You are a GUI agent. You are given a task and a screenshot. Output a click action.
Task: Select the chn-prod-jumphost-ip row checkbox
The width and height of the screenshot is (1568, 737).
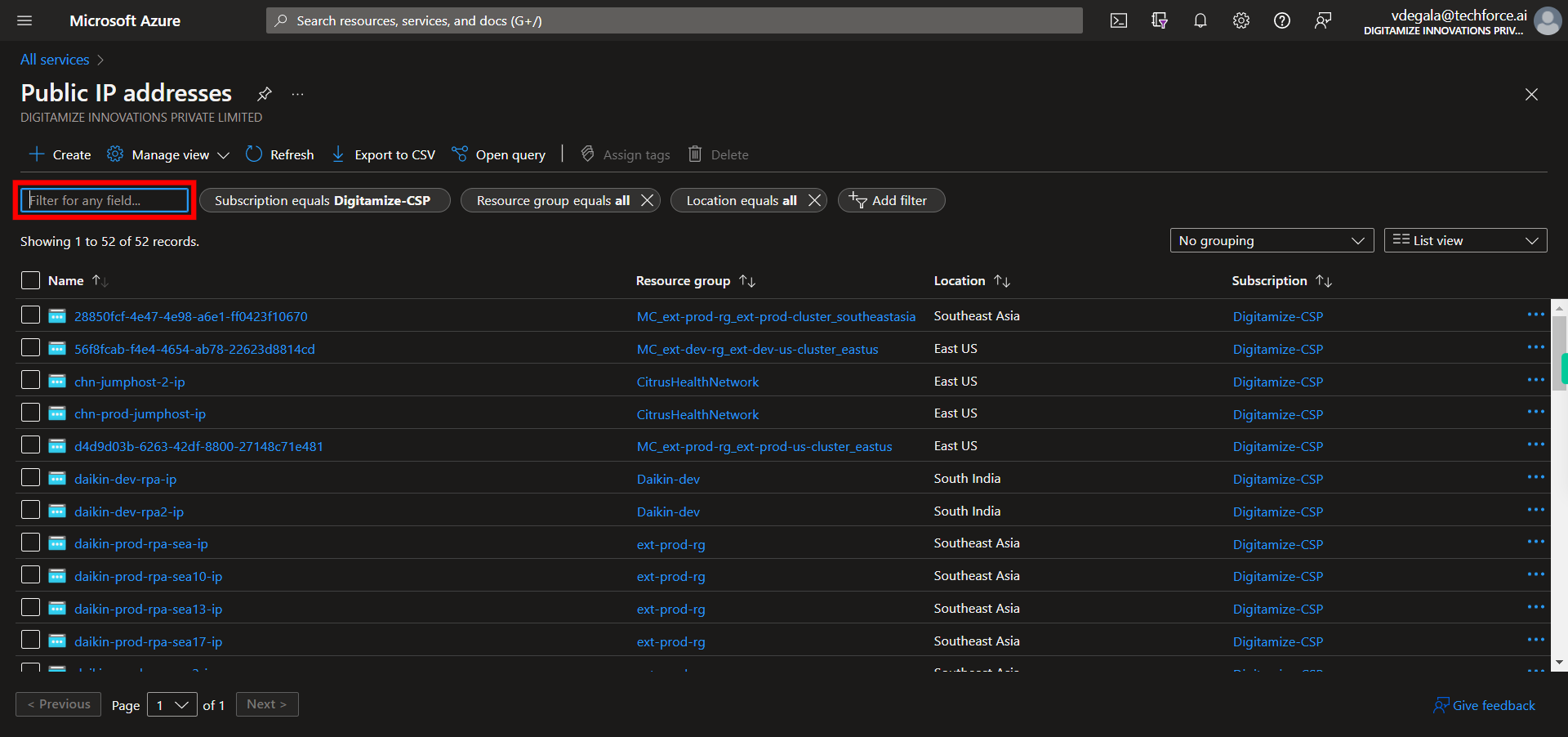pos(30,412)
